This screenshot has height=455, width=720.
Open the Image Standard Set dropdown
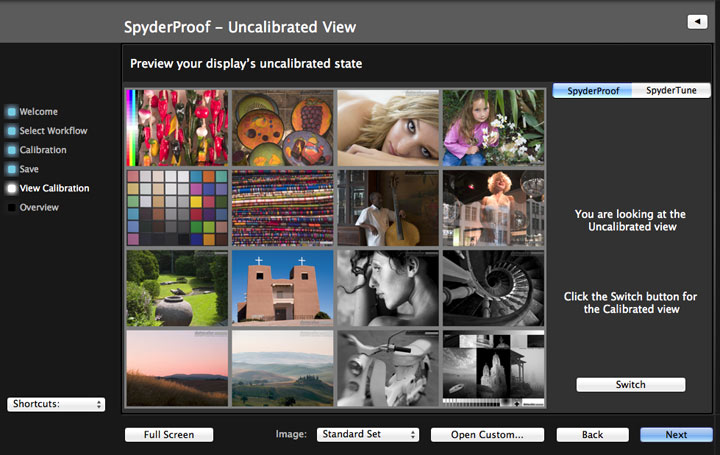coord(368,434)
